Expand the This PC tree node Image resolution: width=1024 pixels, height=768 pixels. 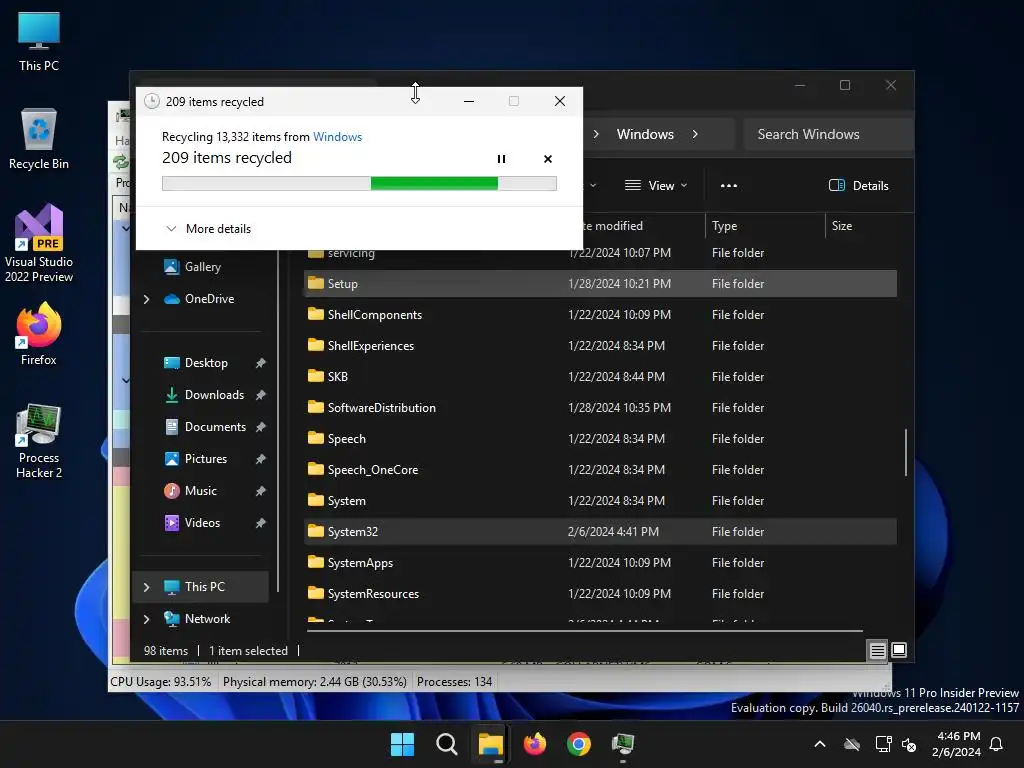pos(146,587)
